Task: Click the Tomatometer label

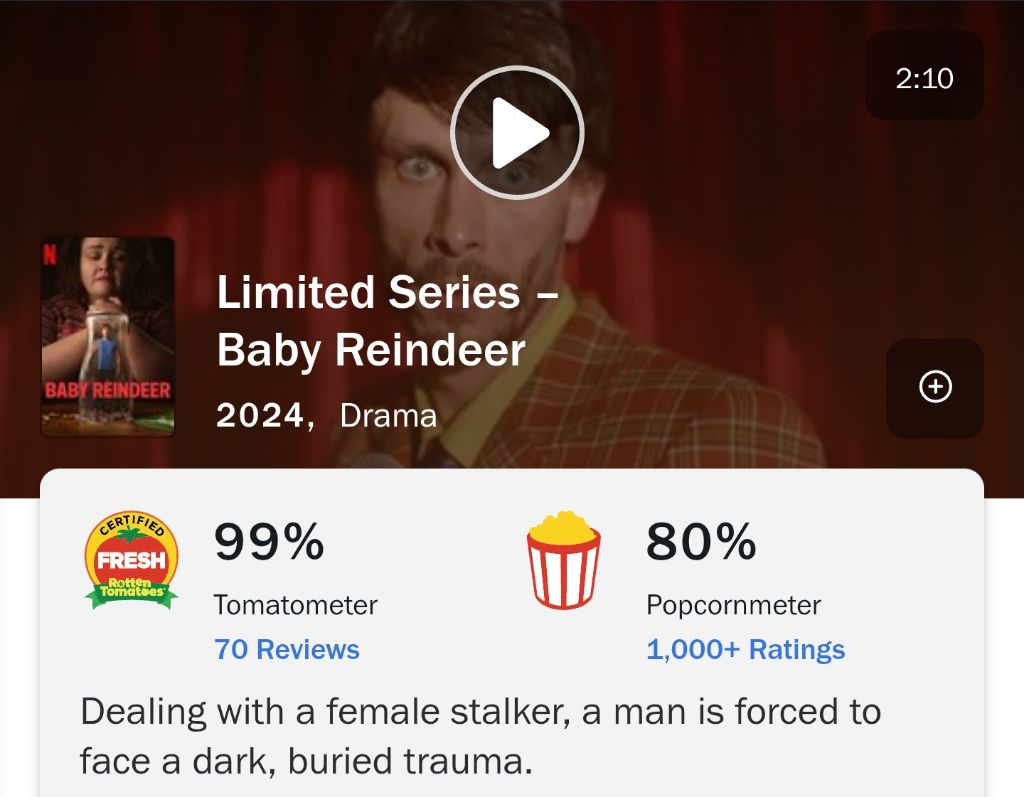Action: (295, 605)
